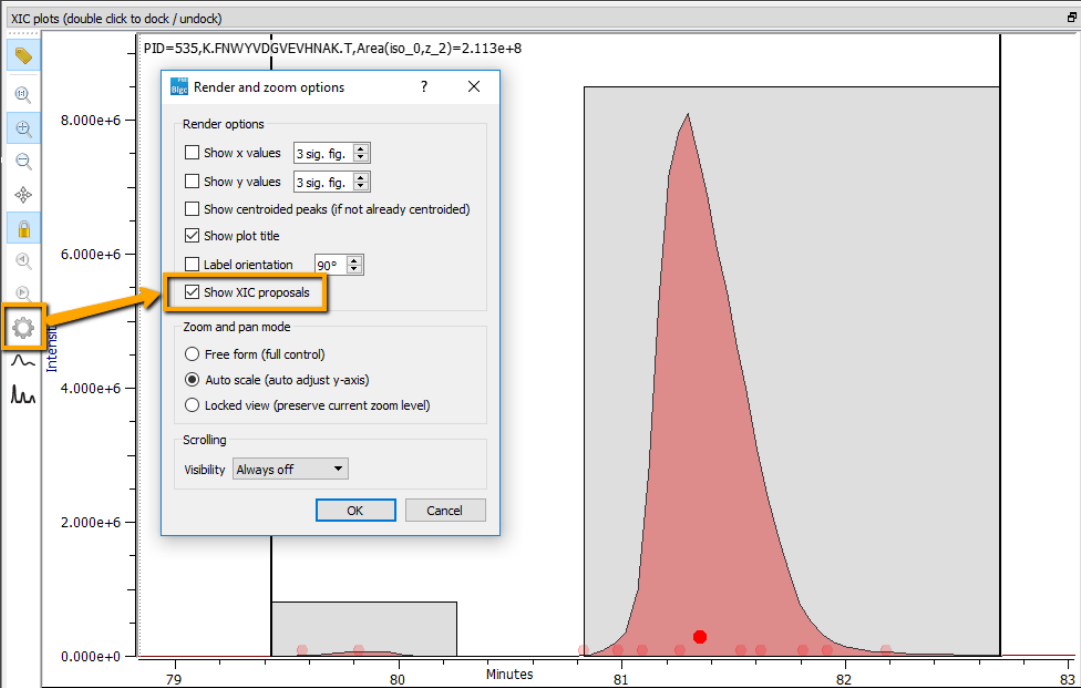Click the previous zoom magnifier icon
Viewport: 1081px width, 688px height.
point(23,261)
